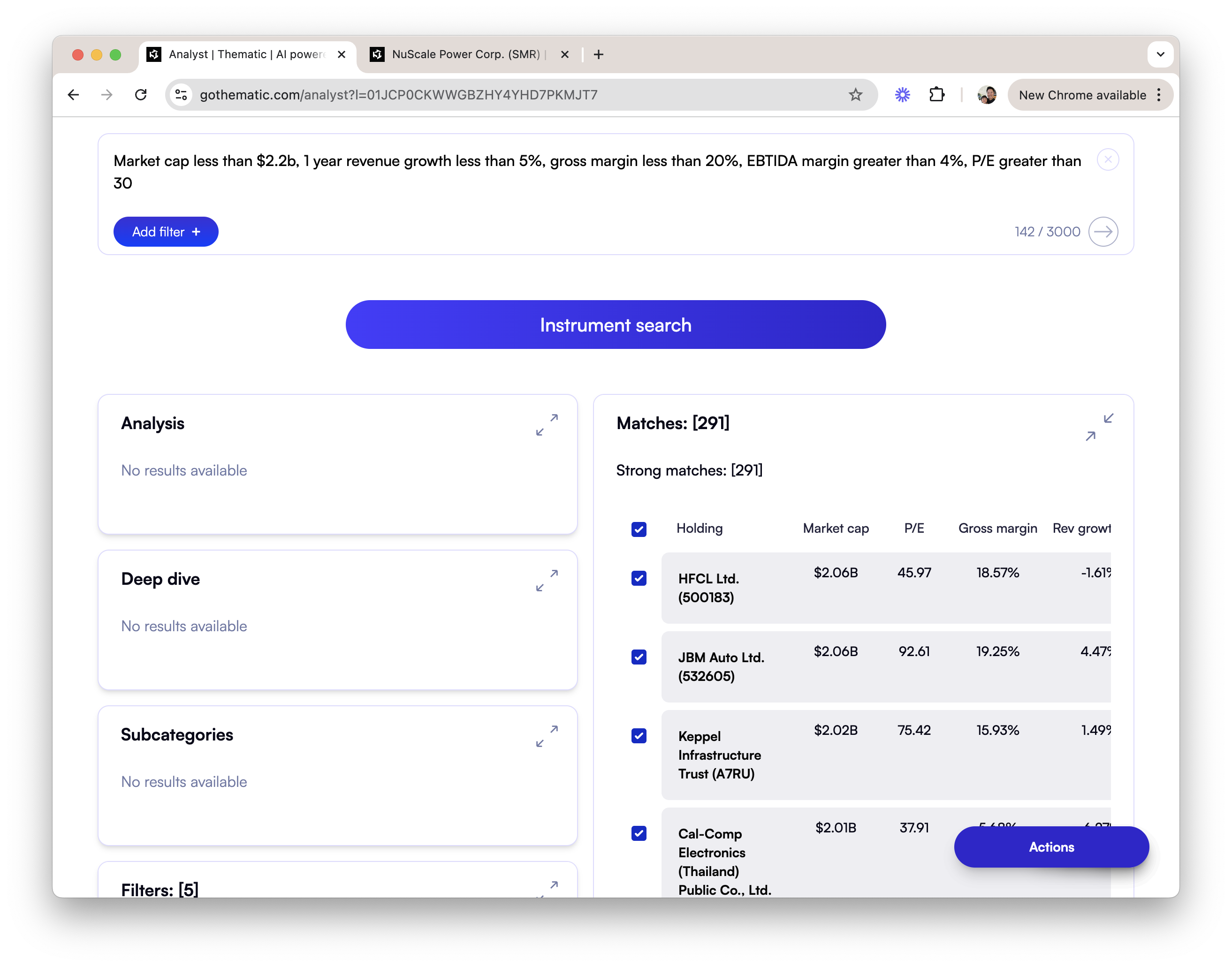
Task: Sort by the P/E column header
Action: tap(913, 528)
